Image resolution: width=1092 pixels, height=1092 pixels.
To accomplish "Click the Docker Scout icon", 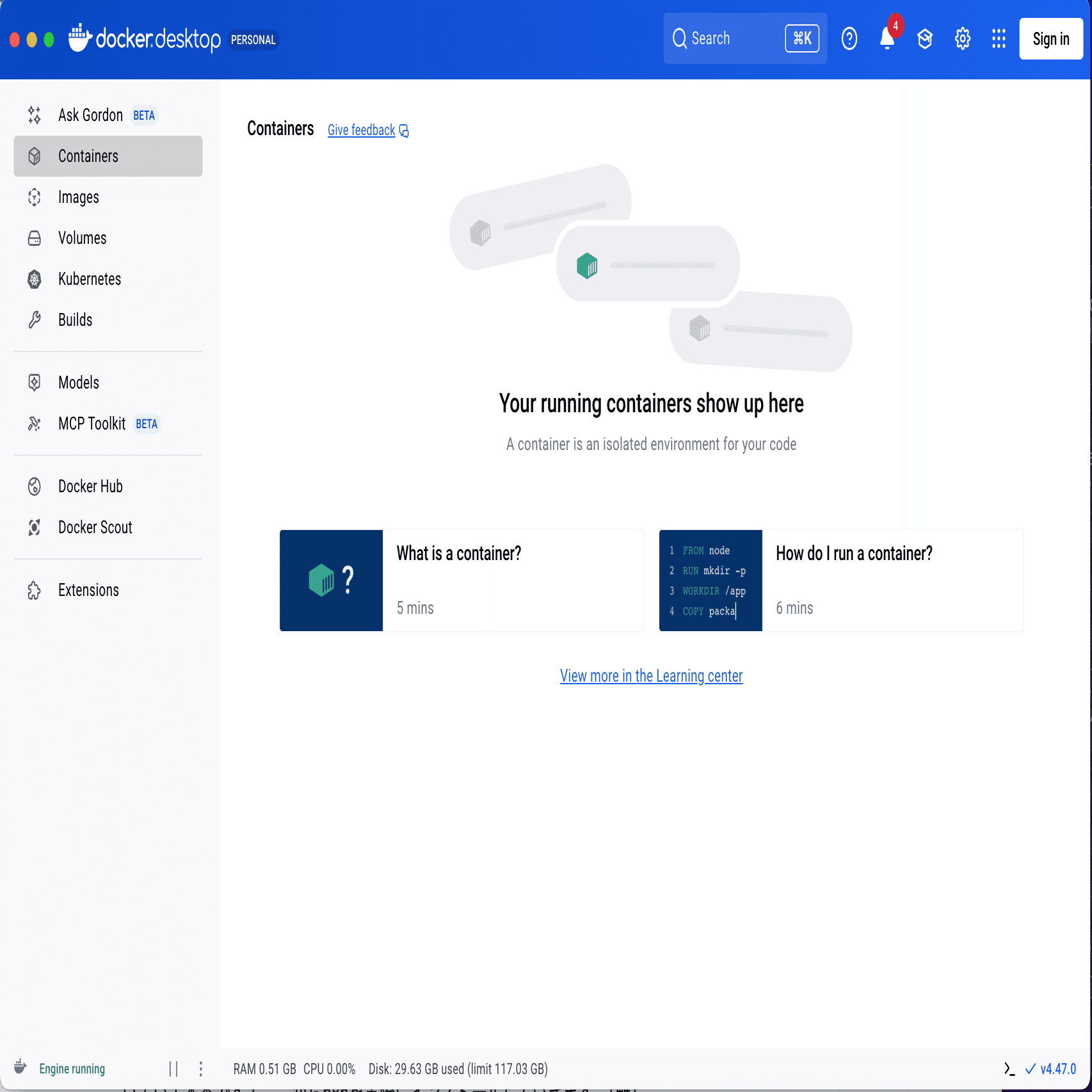I will coord(35,527).
